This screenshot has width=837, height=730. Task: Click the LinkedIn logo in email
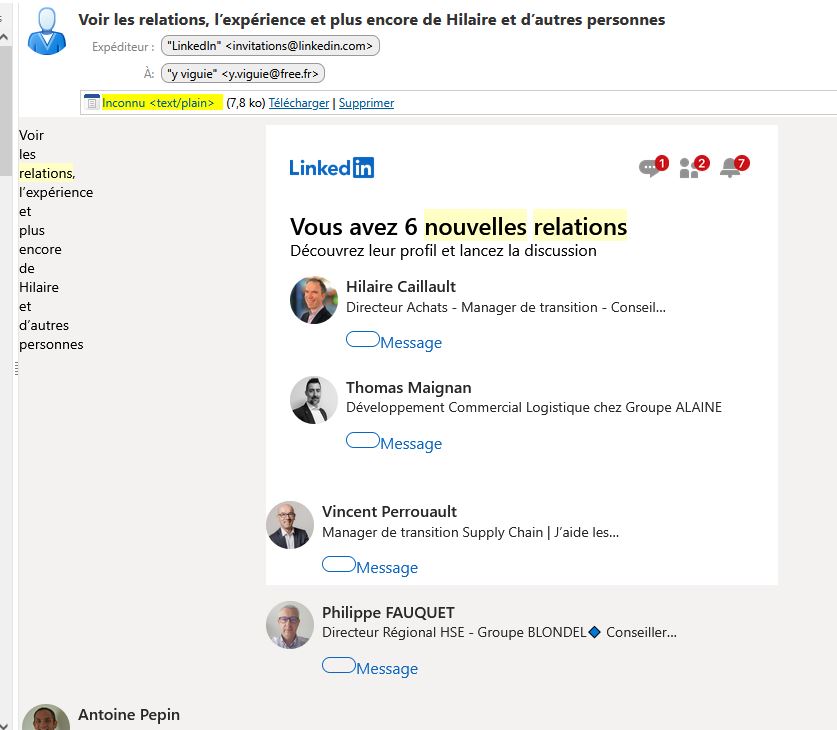point(331,168)
